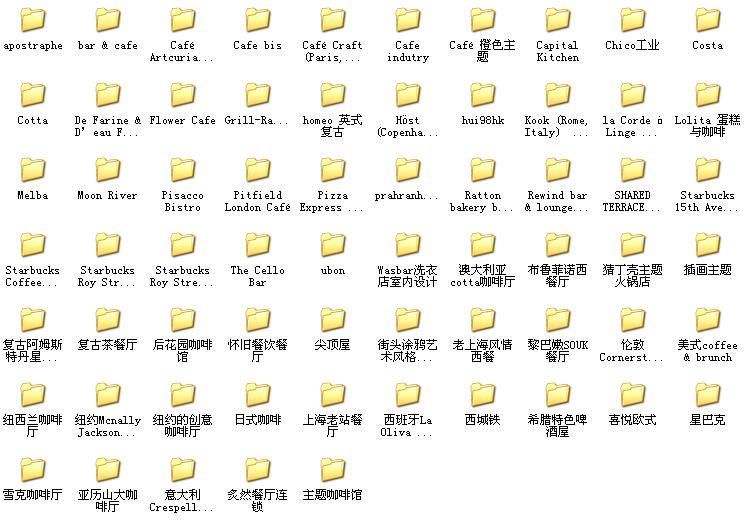This screenshot has height=525, width=750.
Task: Select the apostraphe folder icon
Action: [33, 20]
